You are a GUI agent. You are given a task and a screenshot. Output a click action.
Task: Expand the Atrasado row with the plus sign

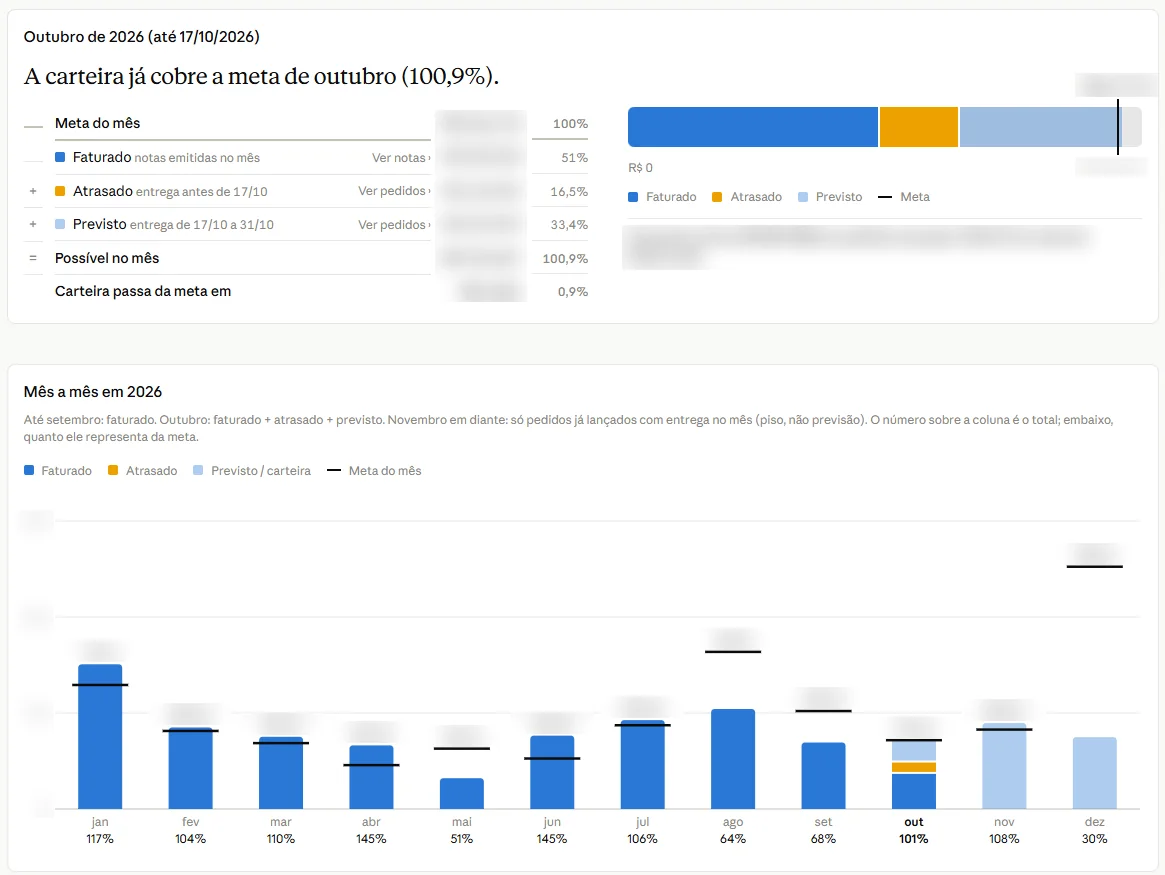[x=33, y=192]
